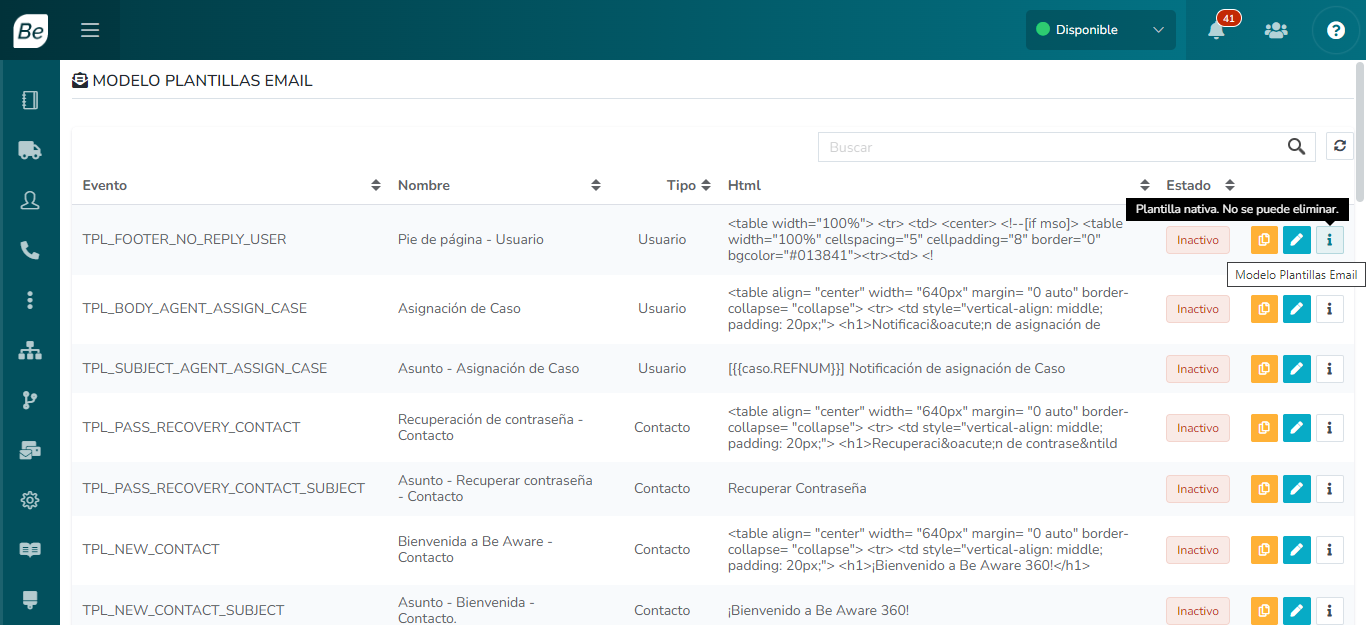
Task: Open the notifications bell with 41 badge
Action: click(x=1216, y=30)
